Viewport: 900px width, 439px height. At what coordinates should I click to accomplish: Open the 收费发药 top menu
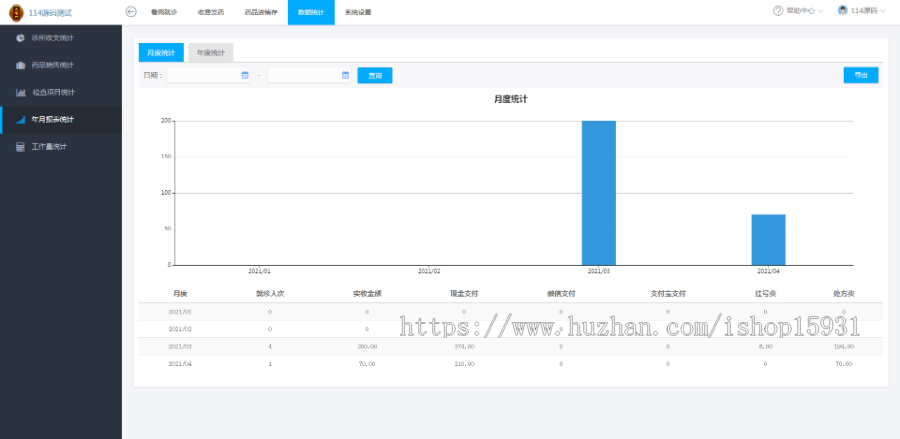click(211, 12)
